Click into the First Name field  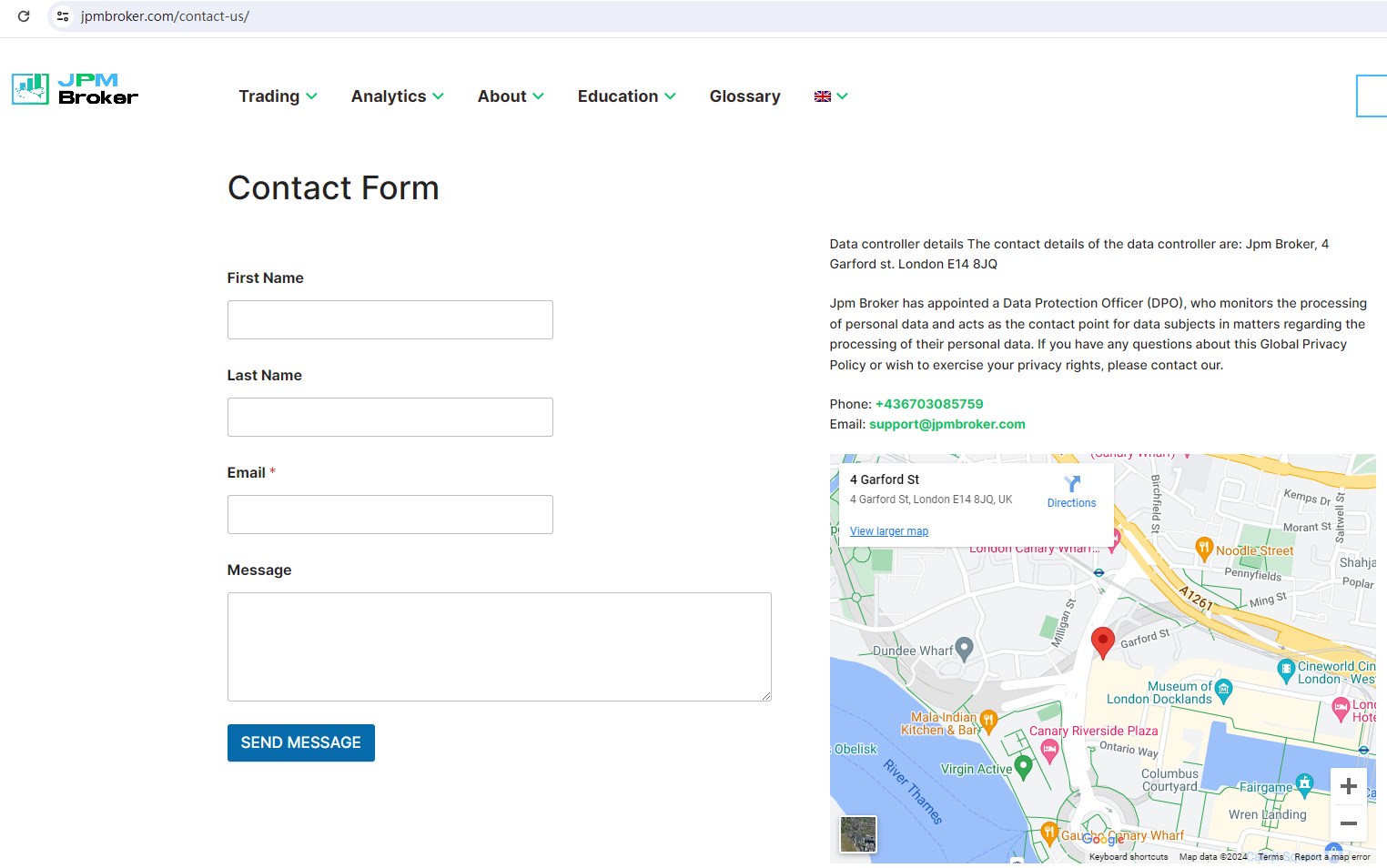pos(390,320)
